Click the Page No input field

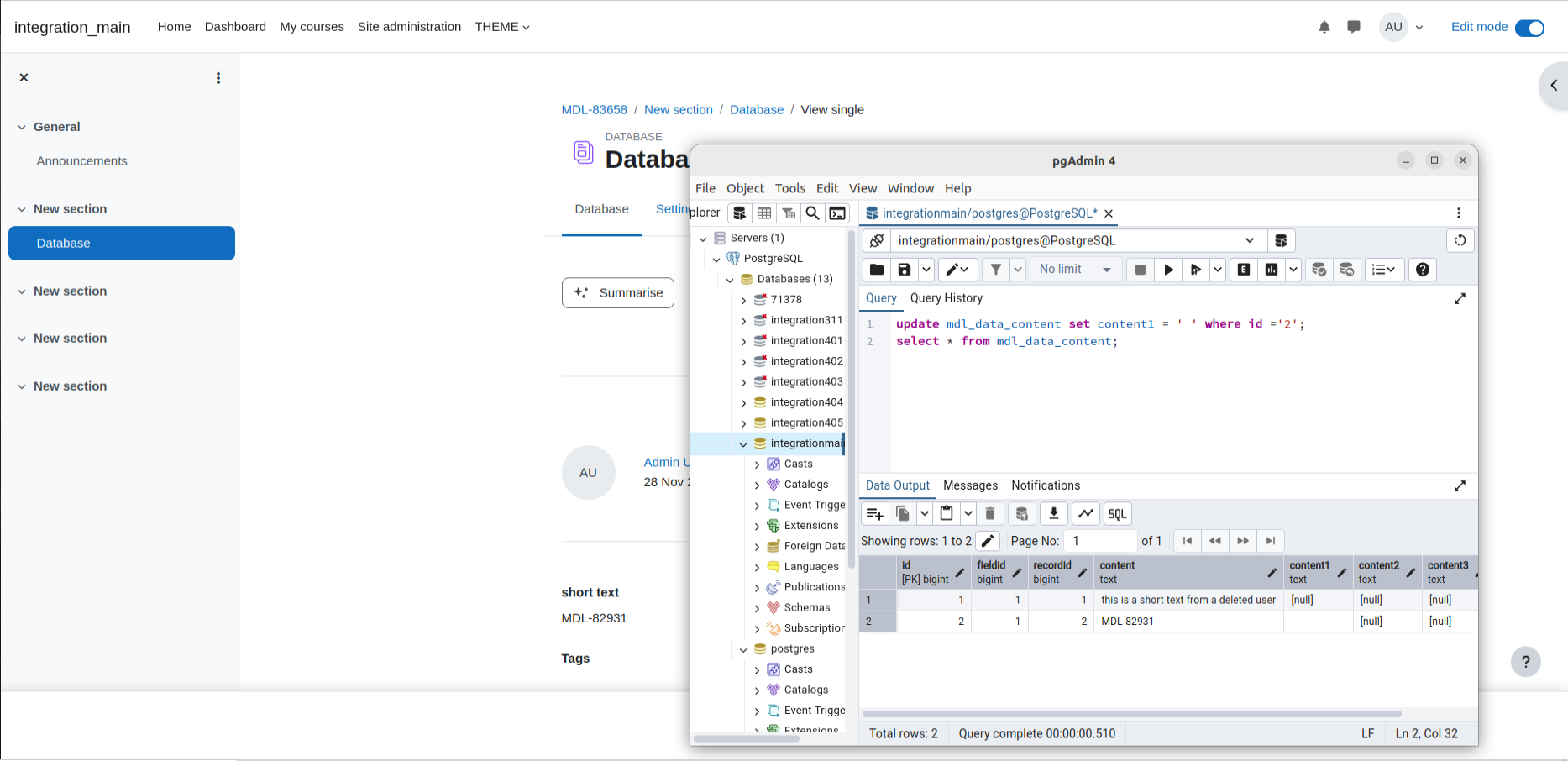point(1099,541)
